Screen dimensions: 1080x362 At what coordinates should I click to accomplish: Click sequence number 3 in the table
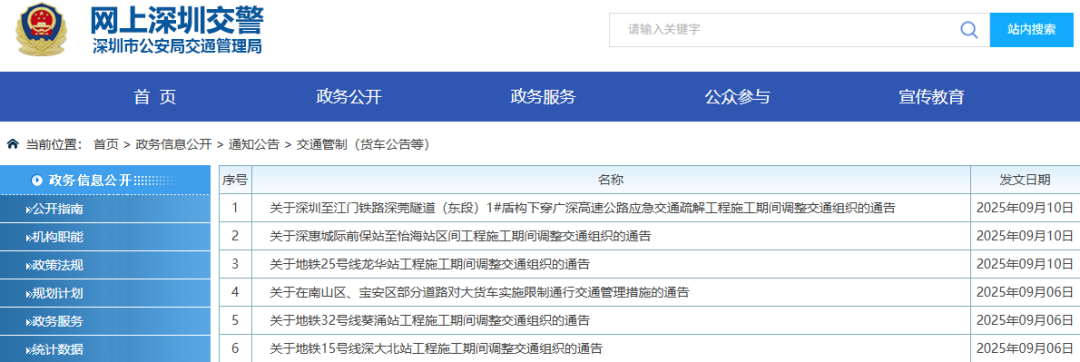(235, 264)
